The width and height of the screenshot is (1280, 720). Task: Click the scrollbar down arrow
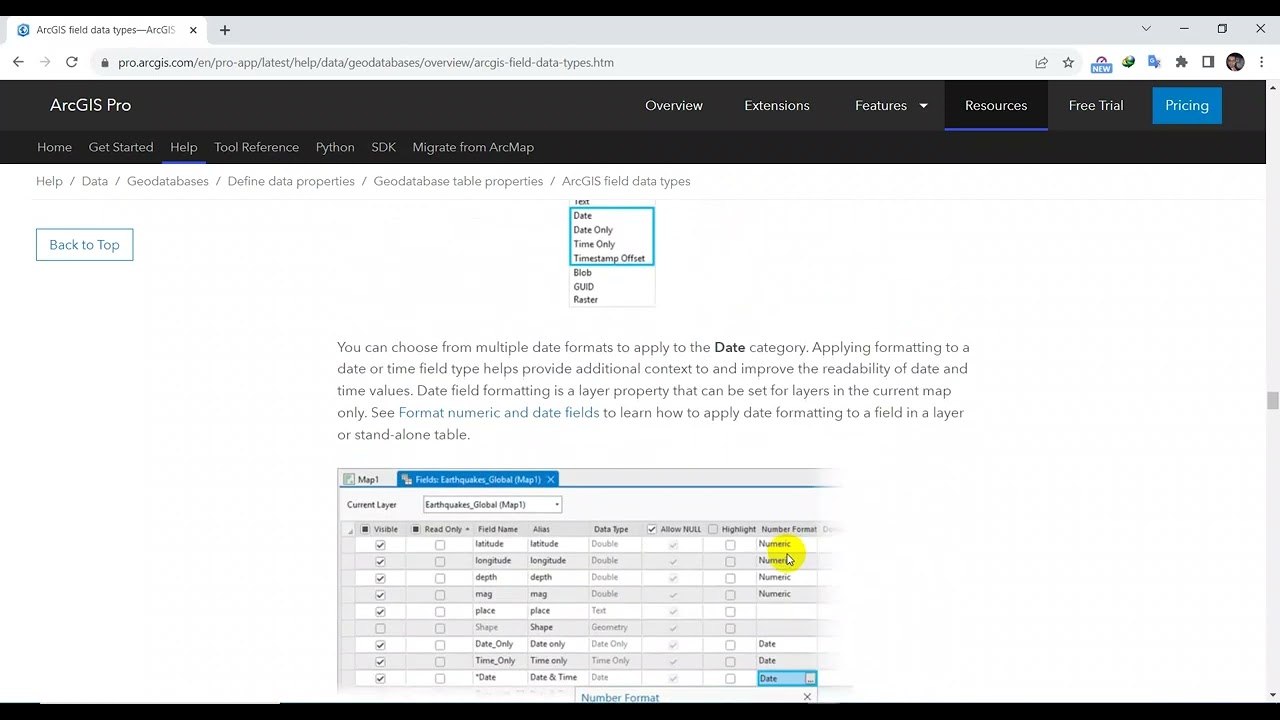point(1272,695)
